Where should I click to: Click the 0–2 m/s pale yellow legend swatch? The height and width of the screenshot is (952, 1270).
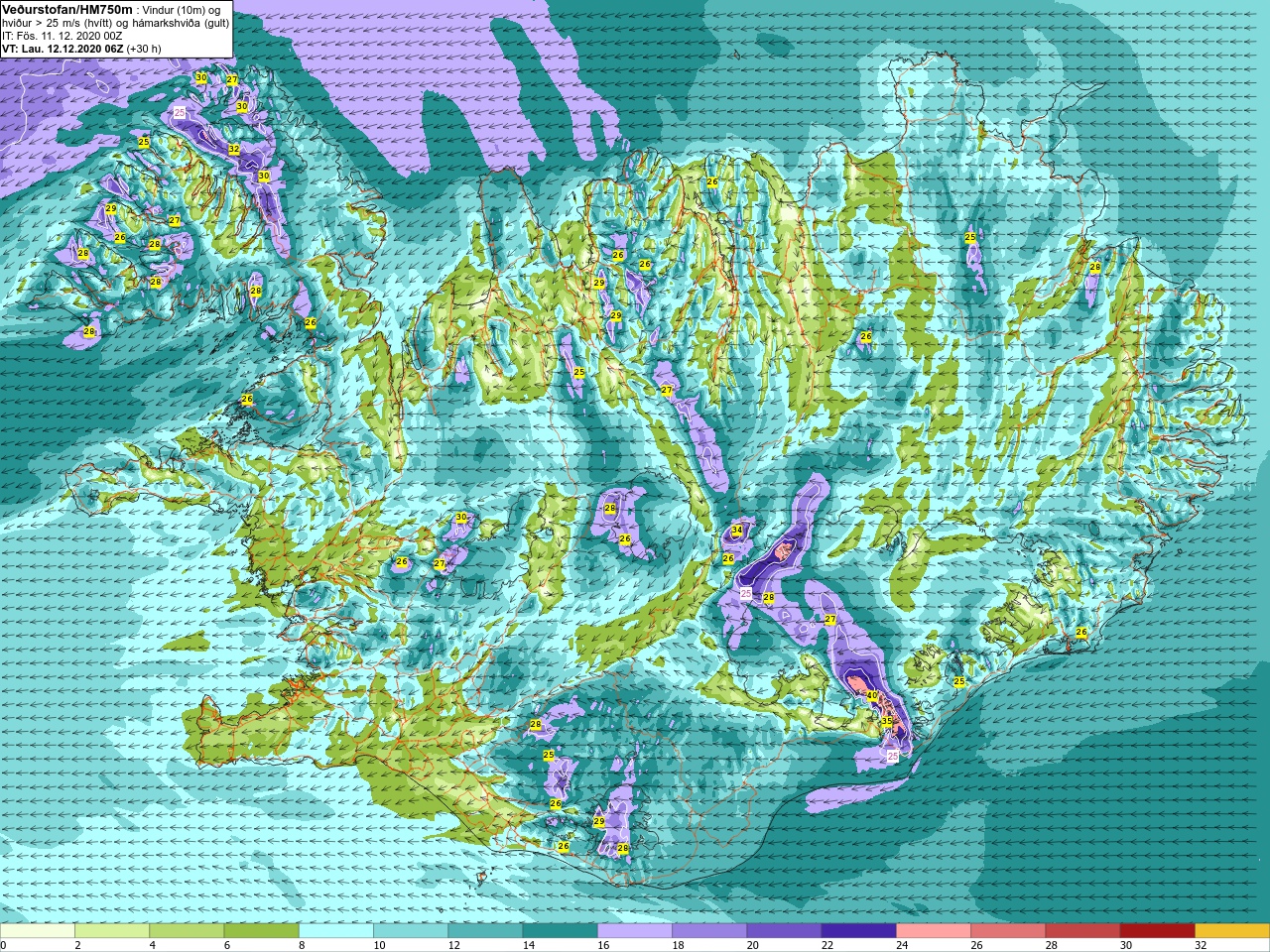click(x=38, y=931)
